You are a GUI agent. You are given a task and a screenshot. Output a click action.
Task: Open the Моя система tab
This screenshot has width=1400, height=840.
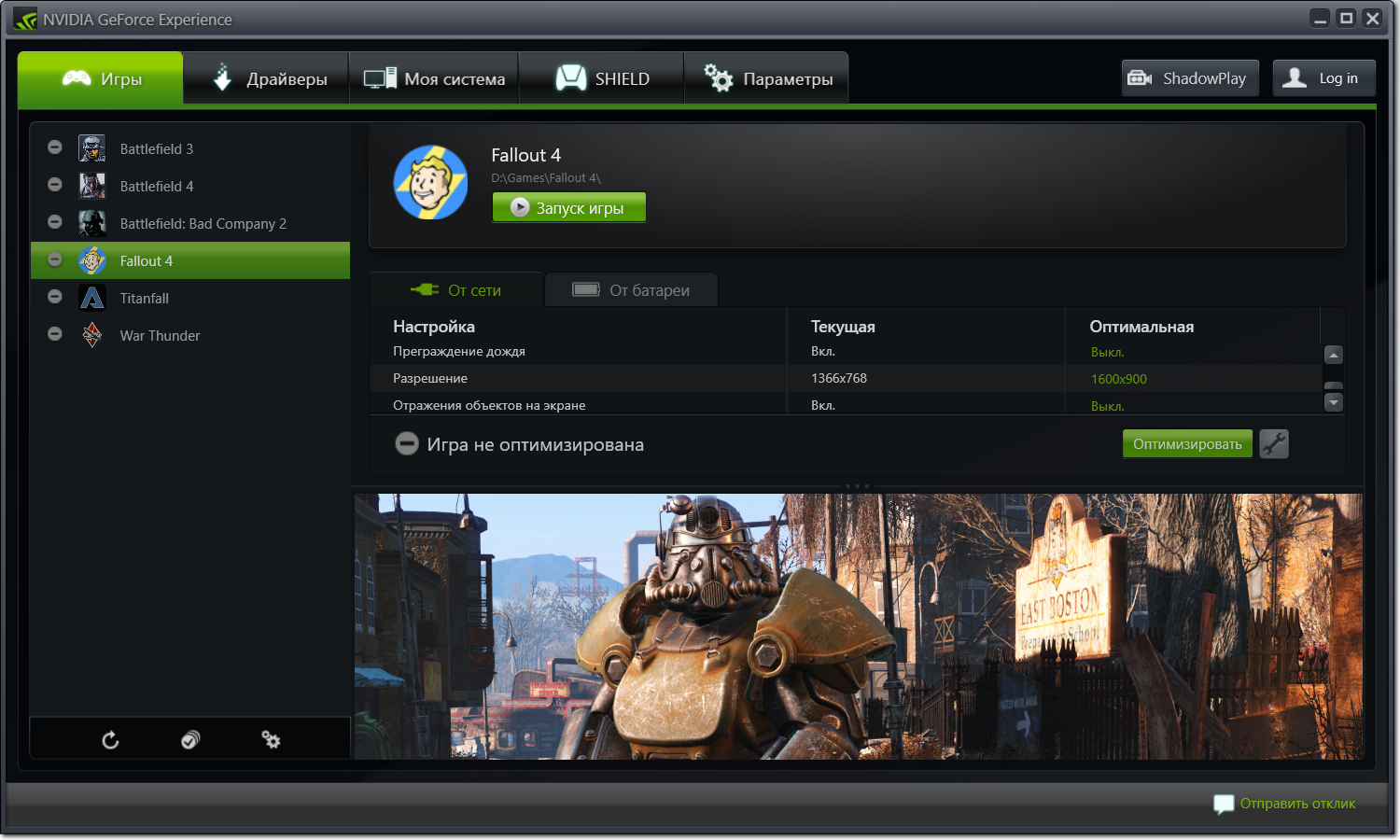pyautogui.click(x=434, y=78)
